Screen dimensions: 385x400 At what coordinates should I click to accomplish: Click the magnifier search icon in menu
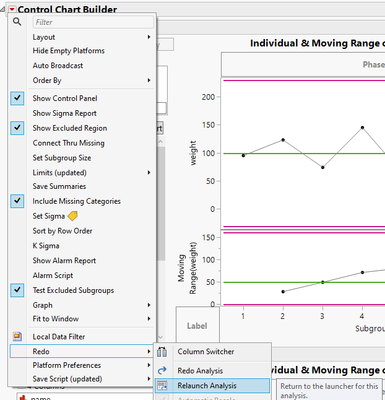click(x=17, y=22)
